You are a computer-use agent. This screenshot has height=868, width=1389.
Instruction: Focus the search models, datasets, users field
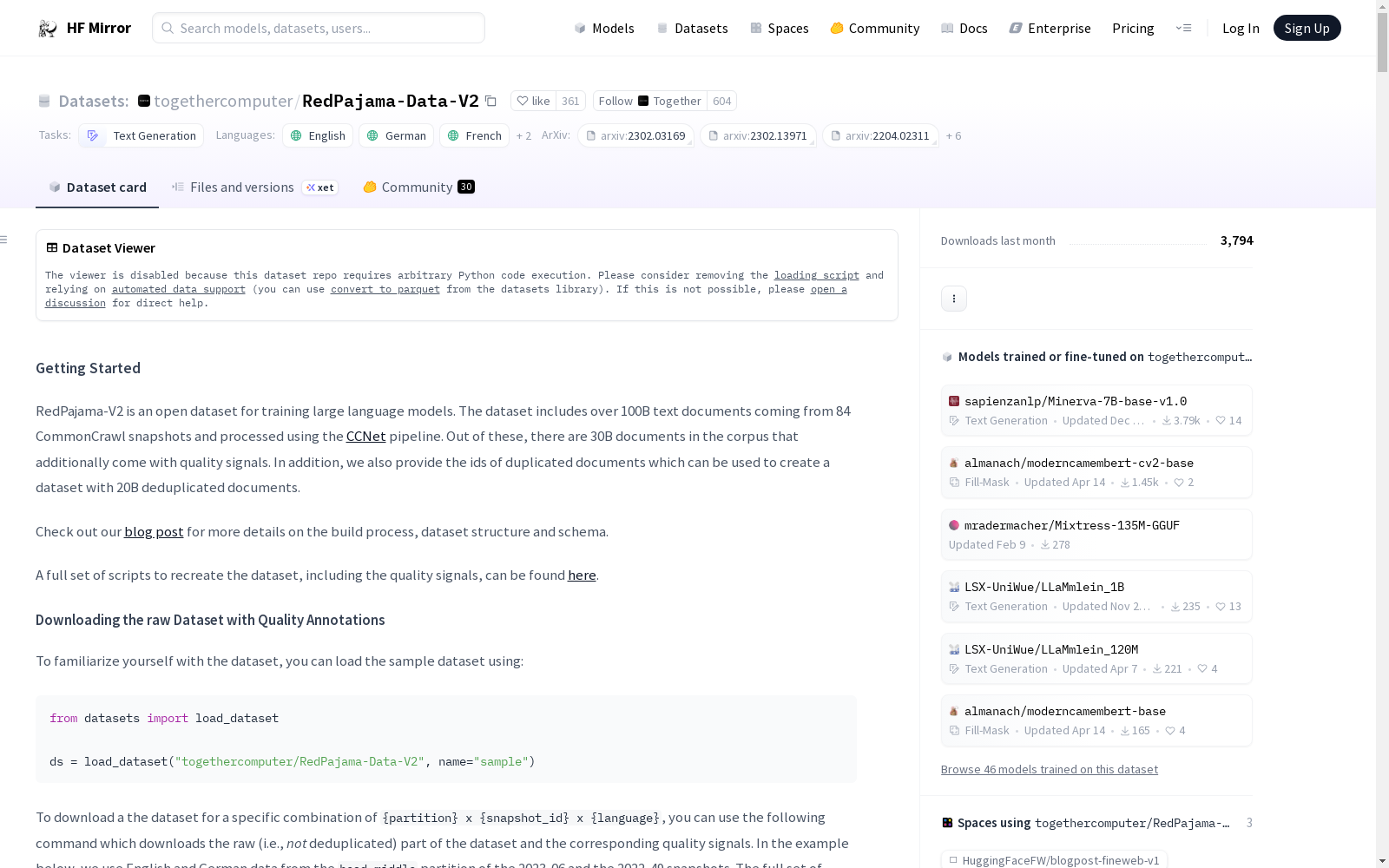coord(319,28)
